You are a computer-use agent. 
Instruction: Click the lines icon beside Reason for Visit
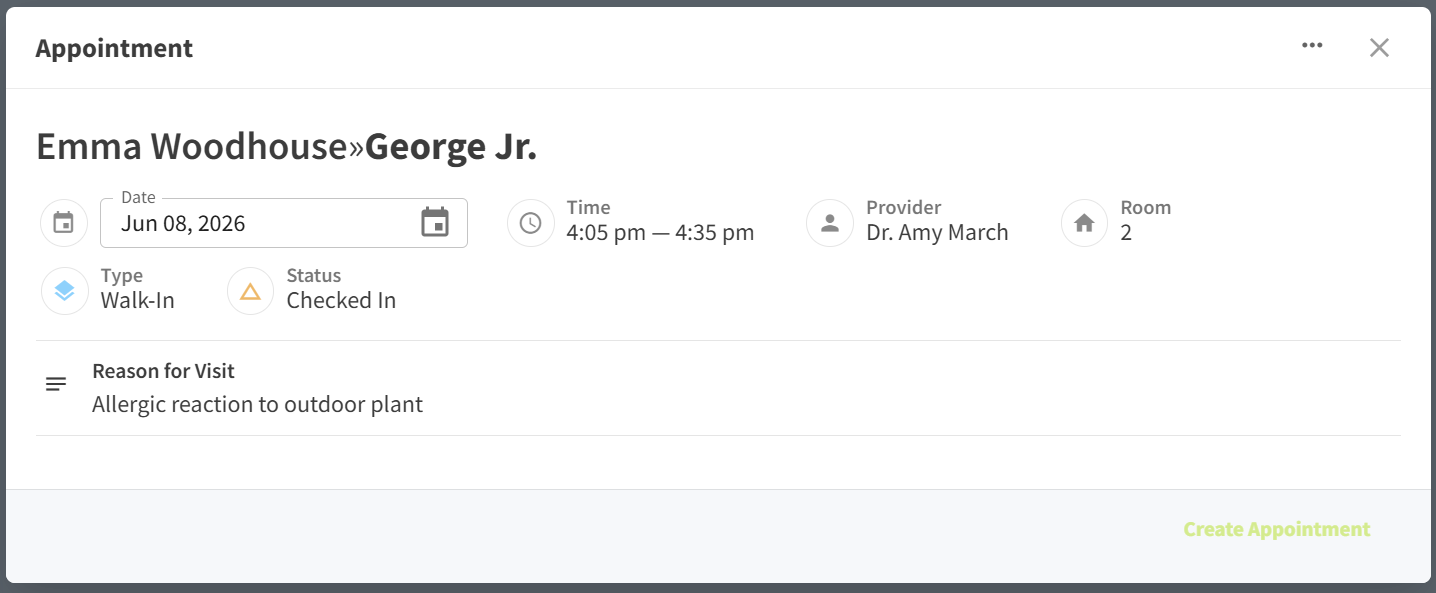click(56, 384)
